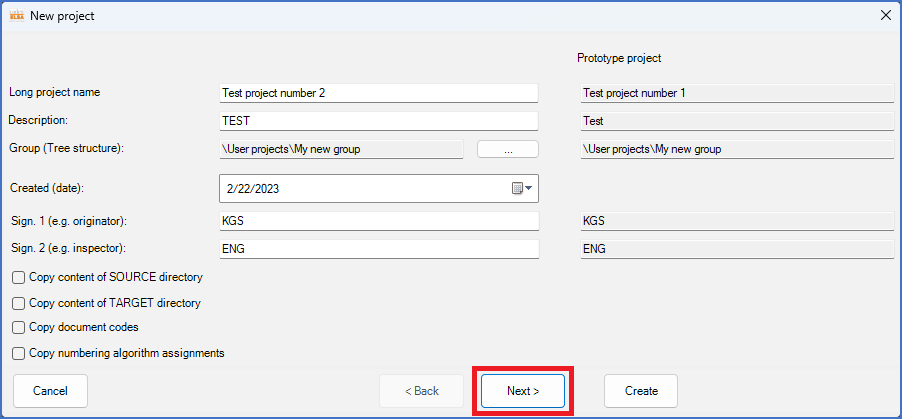Enable Copy content of TARGET directory

click(x=18, y=303)
